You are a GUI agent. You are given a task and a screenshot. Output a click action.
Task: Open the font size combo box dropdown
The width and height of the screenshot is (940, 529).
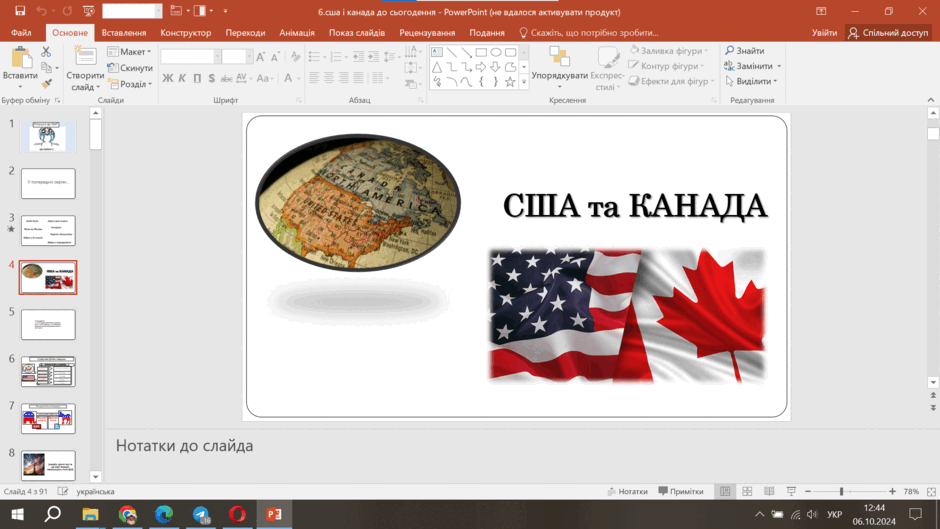point(249,57)
